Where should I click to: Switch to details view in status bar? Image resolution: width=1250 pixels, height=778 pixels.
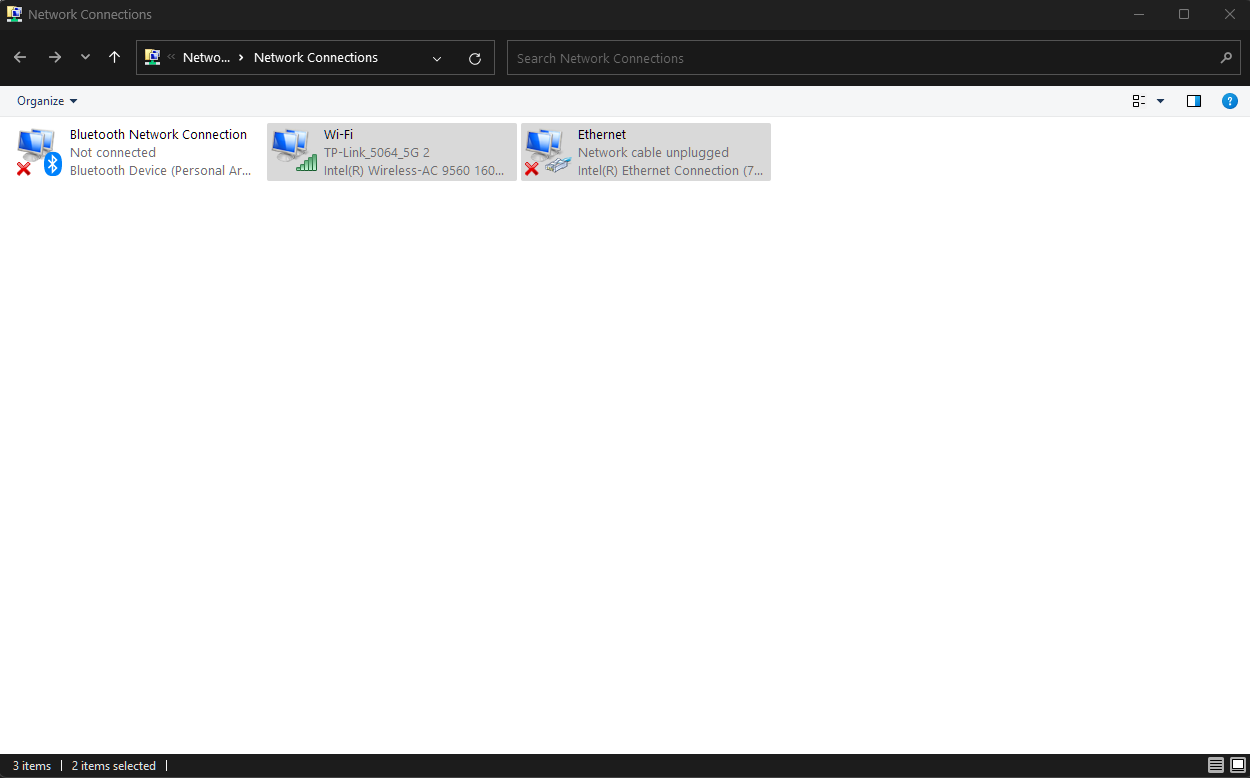pos(1216,766)
